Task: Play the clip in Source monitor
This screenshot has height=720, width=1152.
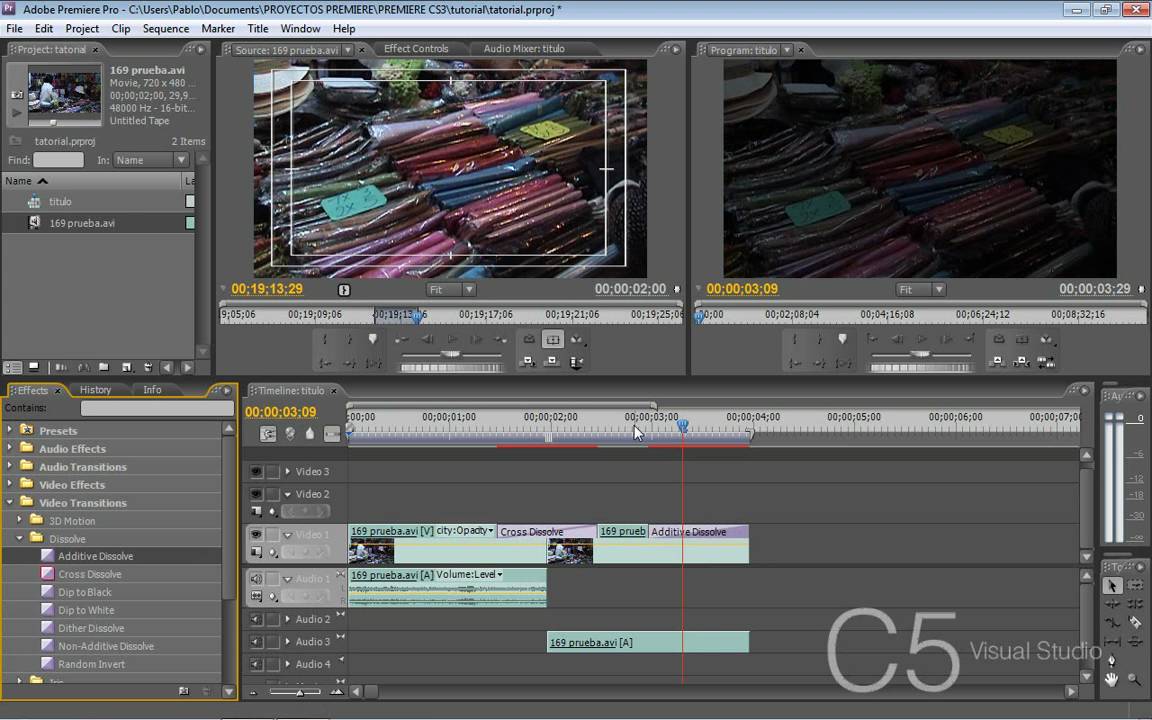Action: coord(453,339)
